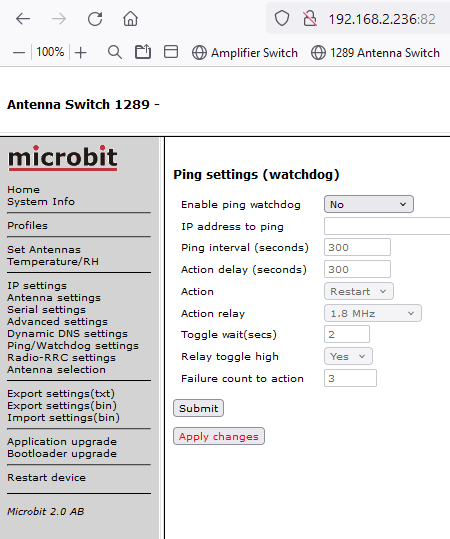Click the insecure connection padlock icon
The height and width of the screenshot is (539, 450).
point(310,18)
